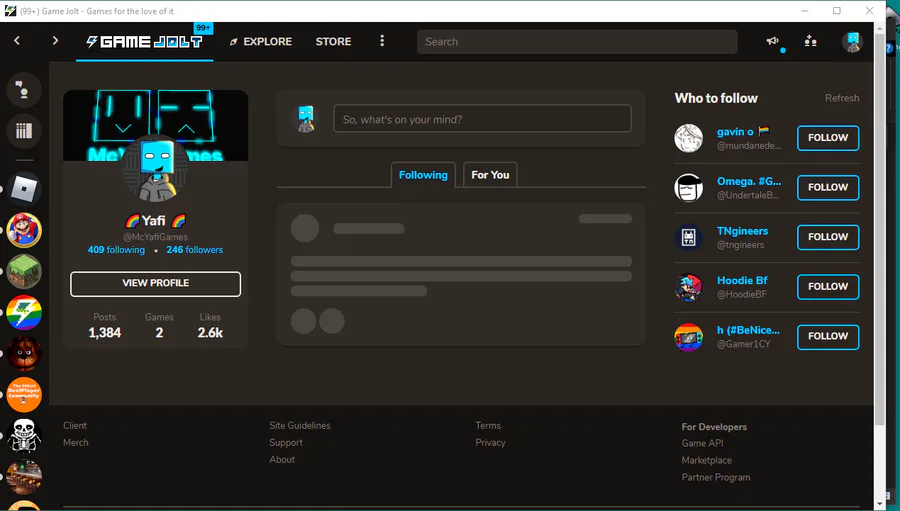Click the Search field
The image size is (900, 511).
pos(577,41)
